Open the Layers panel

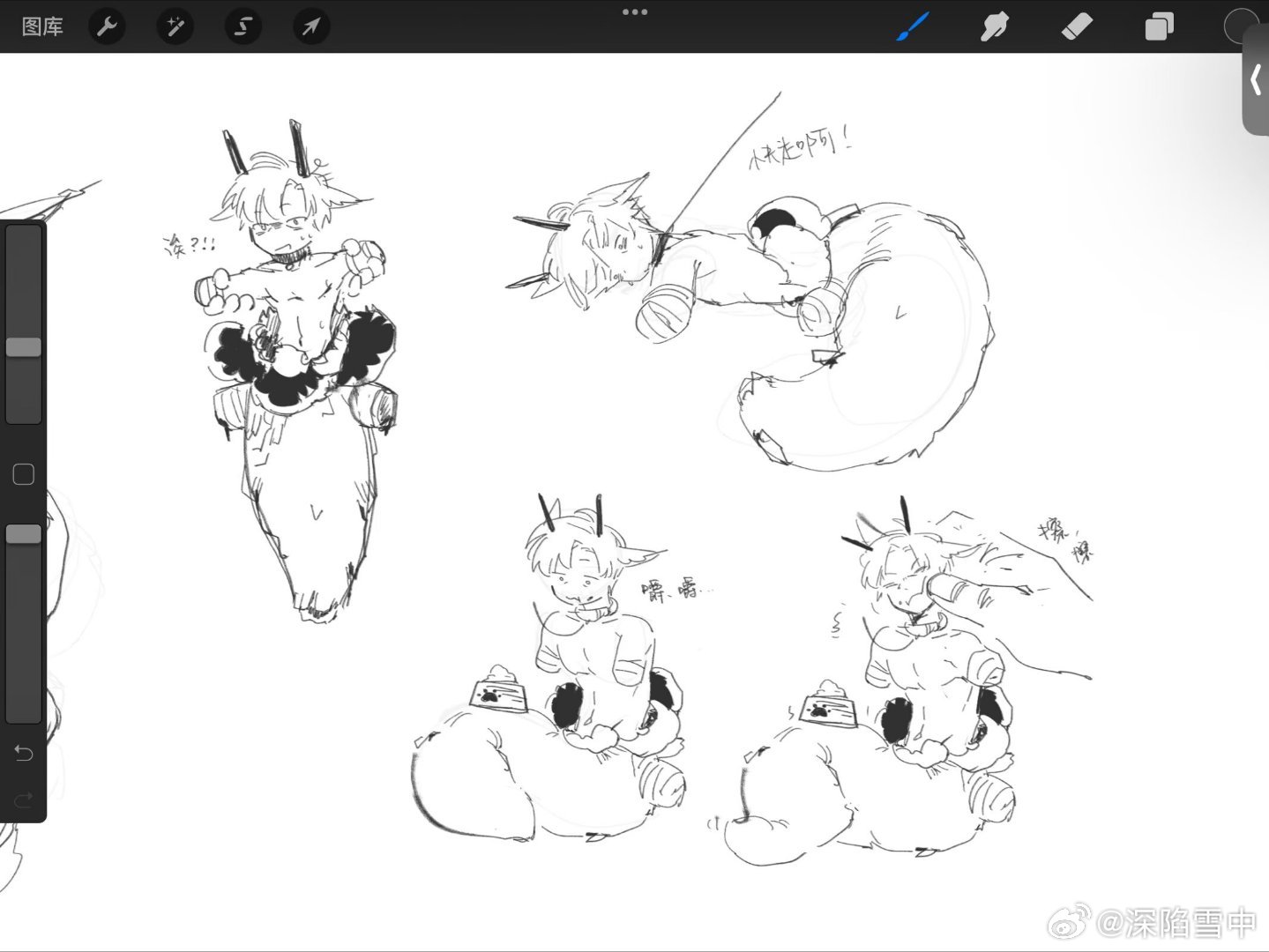pyautogui.click(x=1159, y=26)
